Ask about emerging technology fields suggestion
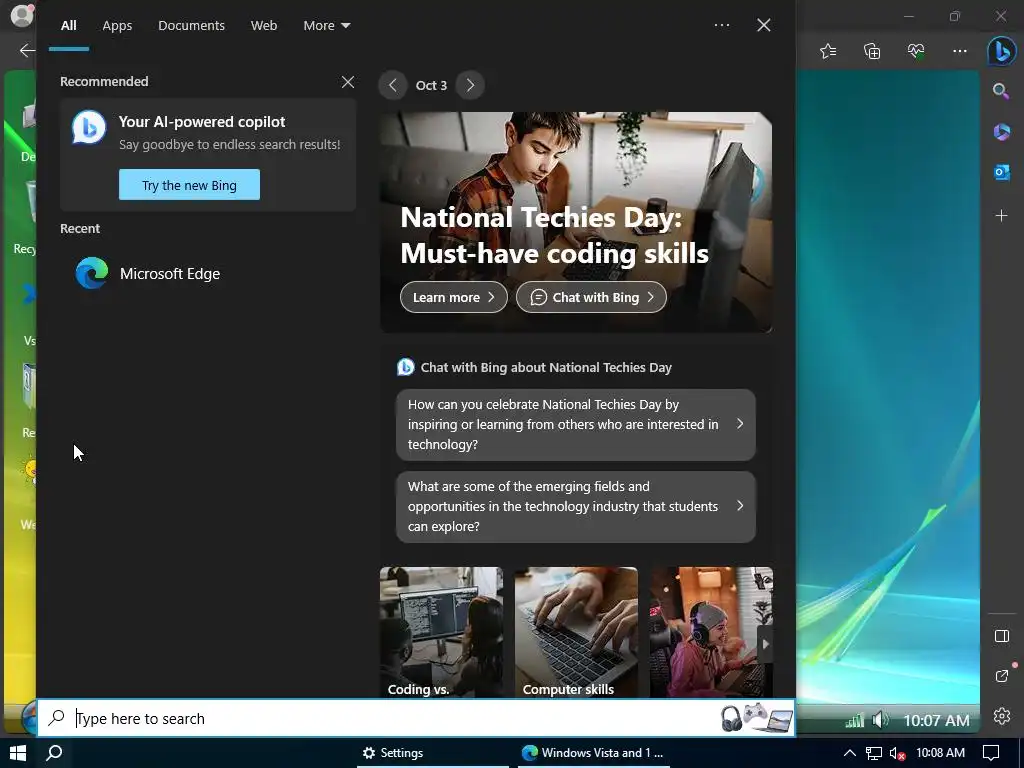The width and height of the screenshot is (1024, 768). point(576,507)
